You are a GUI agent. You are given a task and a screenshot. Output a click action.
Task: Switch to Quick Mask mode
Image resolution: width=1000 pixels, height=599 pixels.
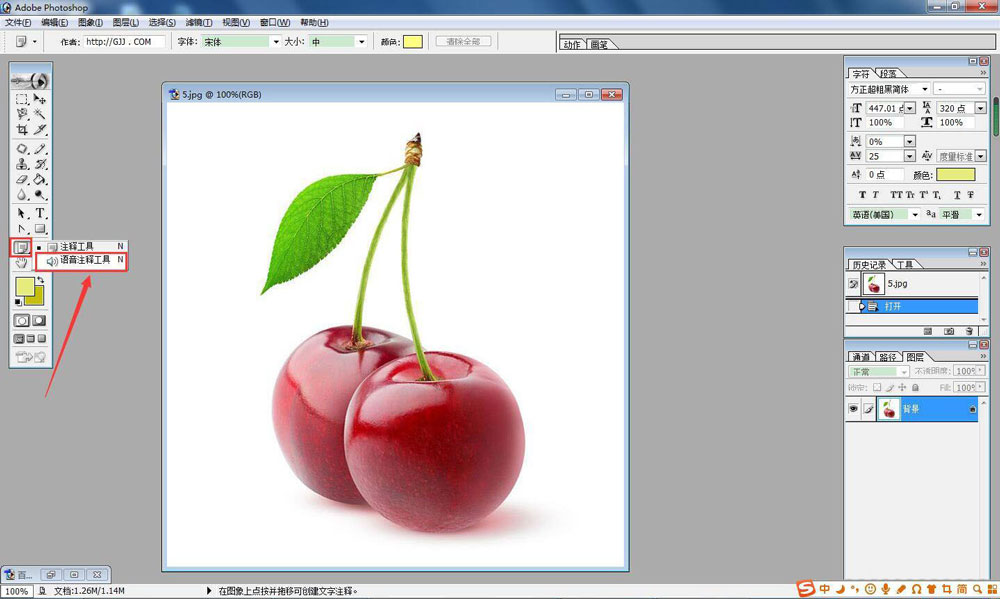click(39, 320)
